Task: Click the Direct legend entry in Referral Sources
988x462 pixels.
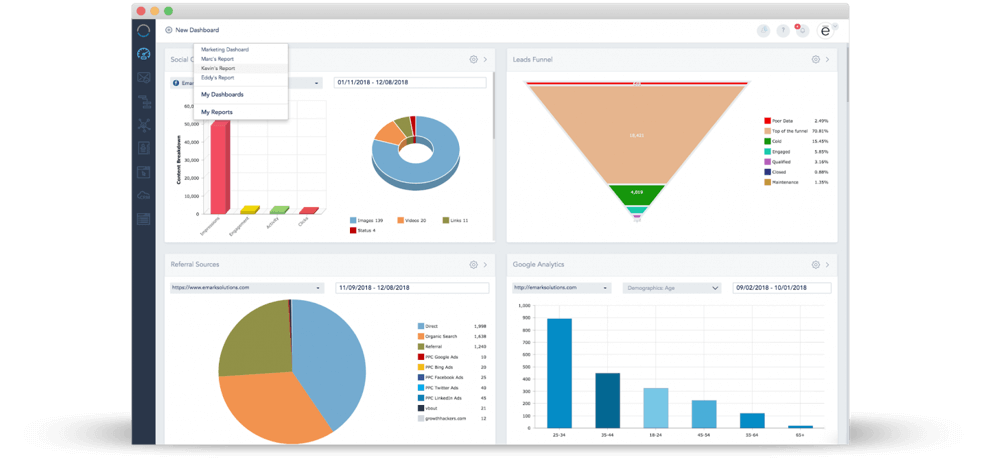Action: pos(453,326)
